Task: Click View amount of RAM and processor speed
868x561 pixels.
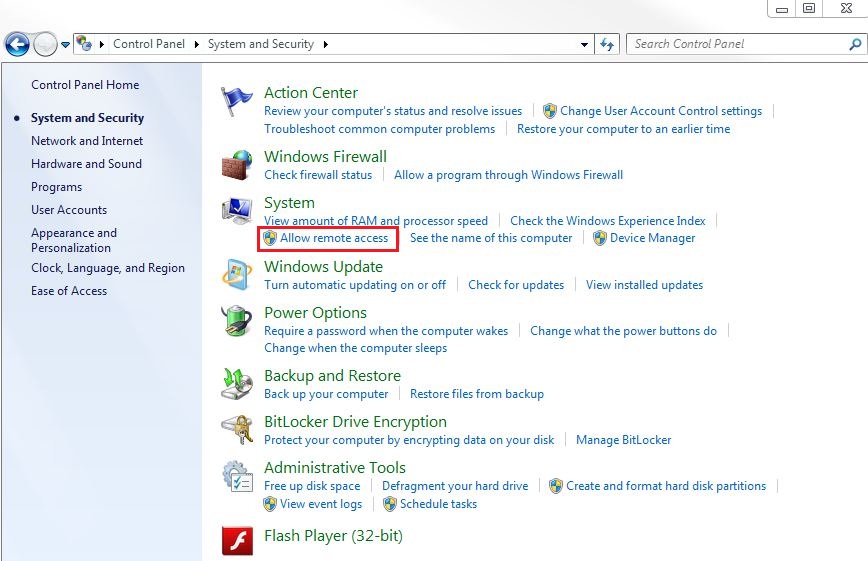Action: (376, 221)
